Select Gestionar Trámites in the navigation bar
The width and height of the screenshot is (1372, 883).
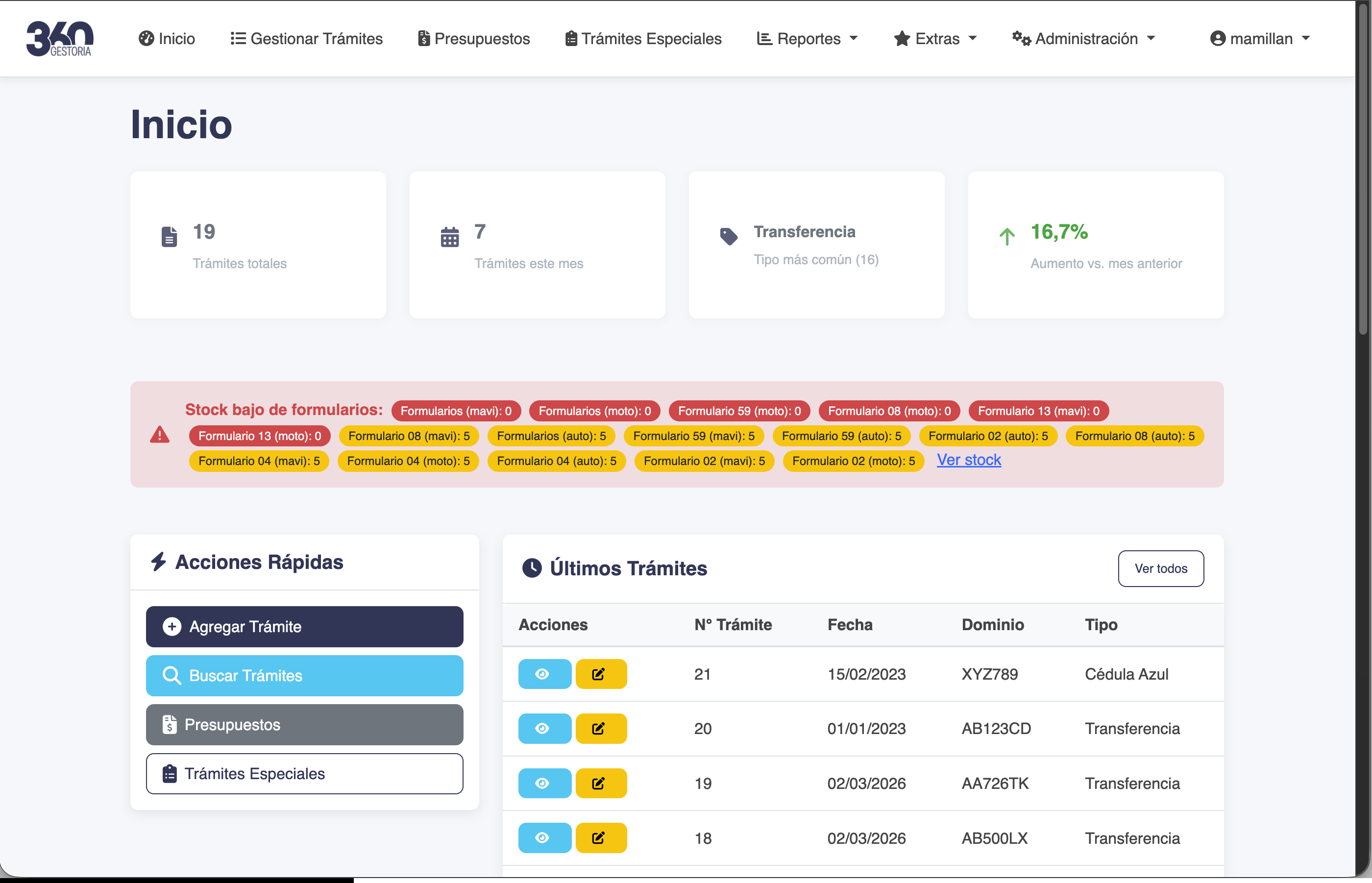click(306, 38)
